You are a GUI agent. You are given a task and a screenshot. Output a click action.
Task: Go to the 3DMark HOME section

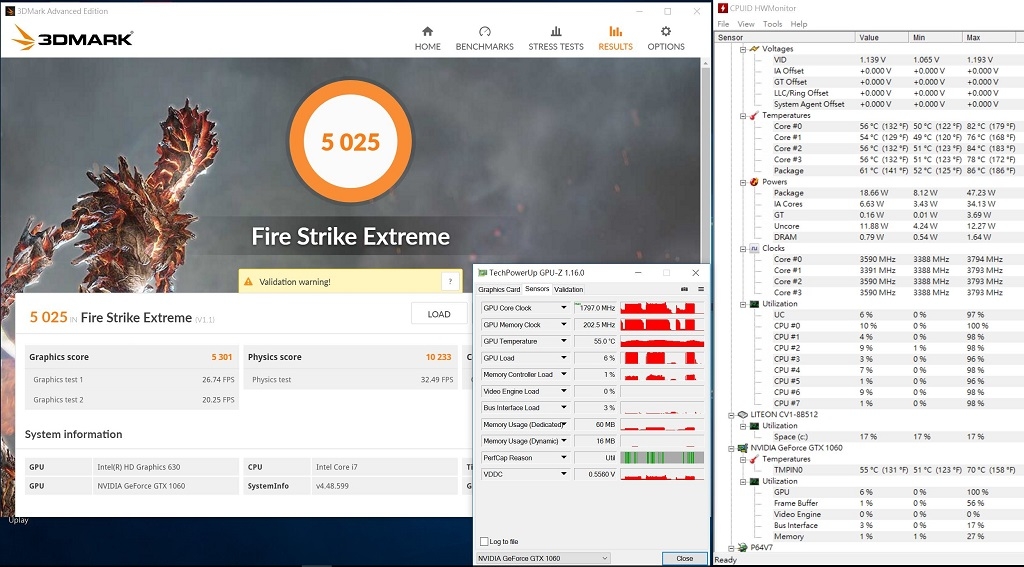(x=427, y=39)
